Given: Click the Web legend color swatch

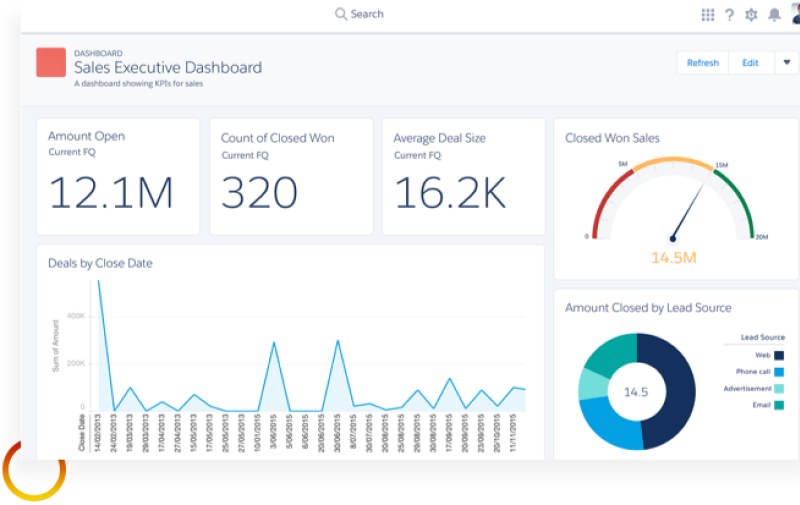Looking at the screenshot, I should (x=778, y=355).
